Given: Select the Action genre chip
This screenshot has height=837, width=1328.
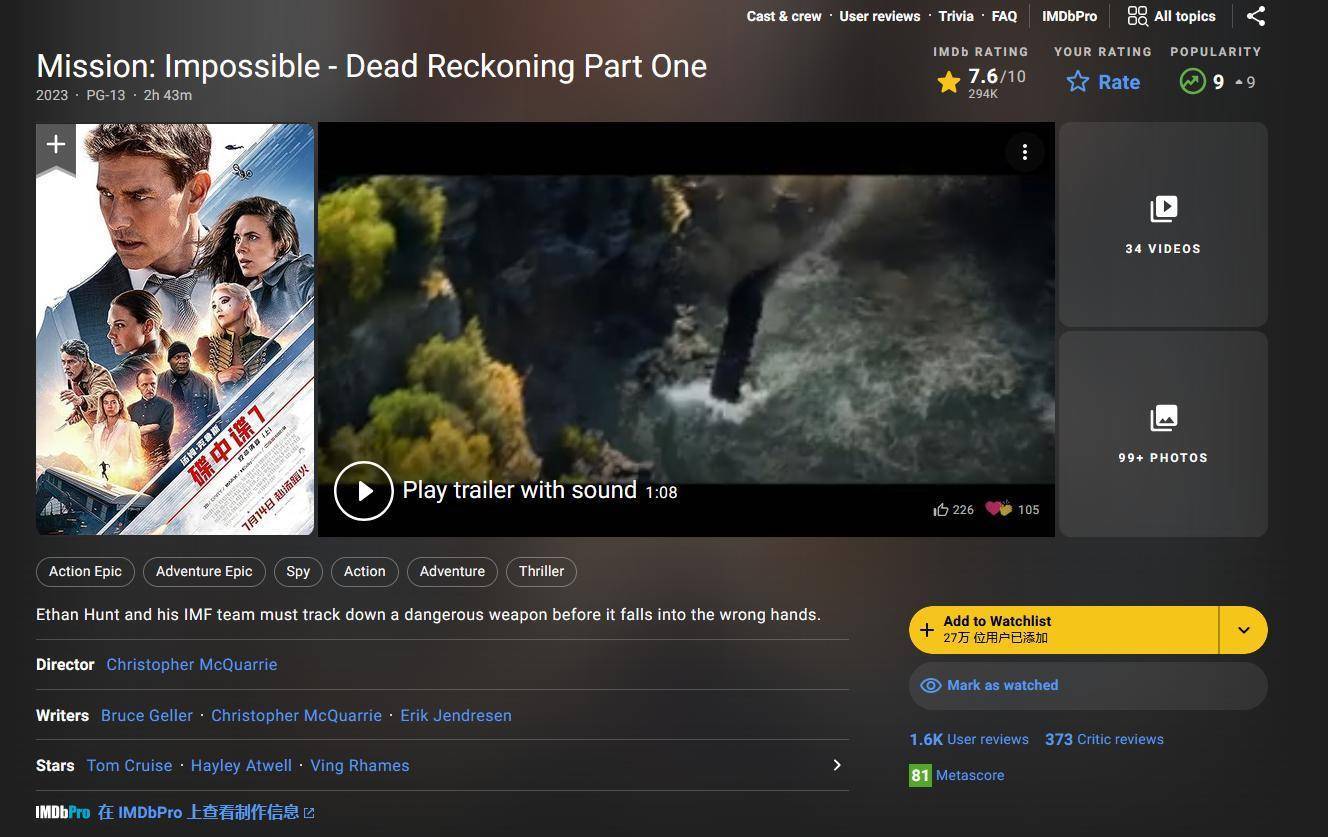Looking at the screenshot, I should click(x=364, y=571).
